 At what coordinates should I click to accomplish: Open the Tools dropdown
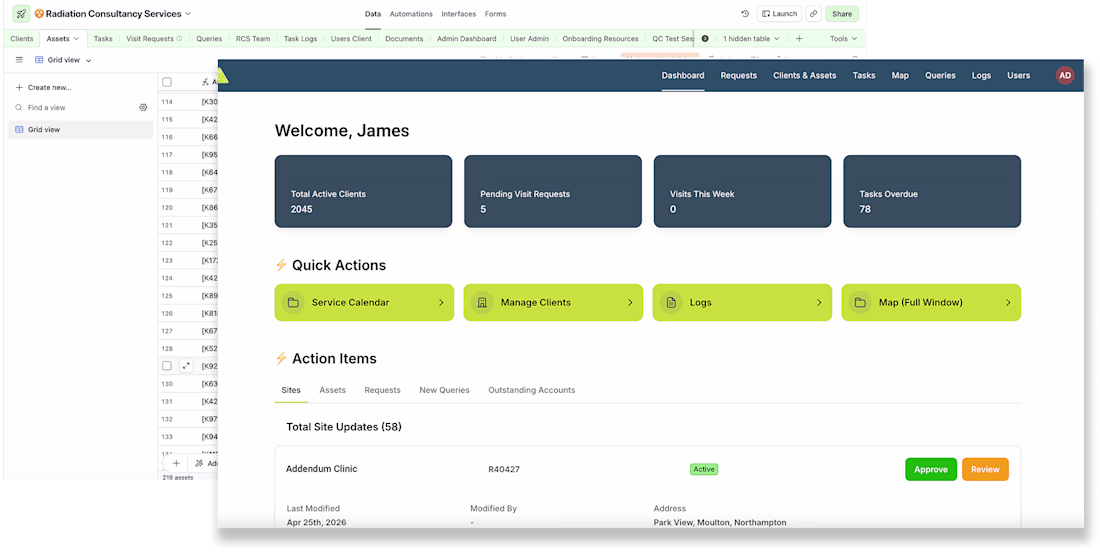844,39
